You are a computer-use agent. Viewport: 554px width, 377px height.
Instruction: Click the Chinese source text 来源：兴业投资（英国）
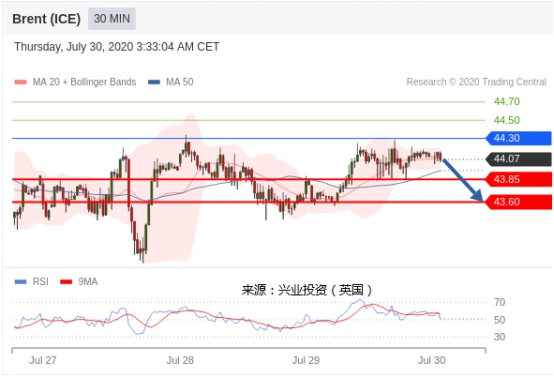(x=307, y=290)
